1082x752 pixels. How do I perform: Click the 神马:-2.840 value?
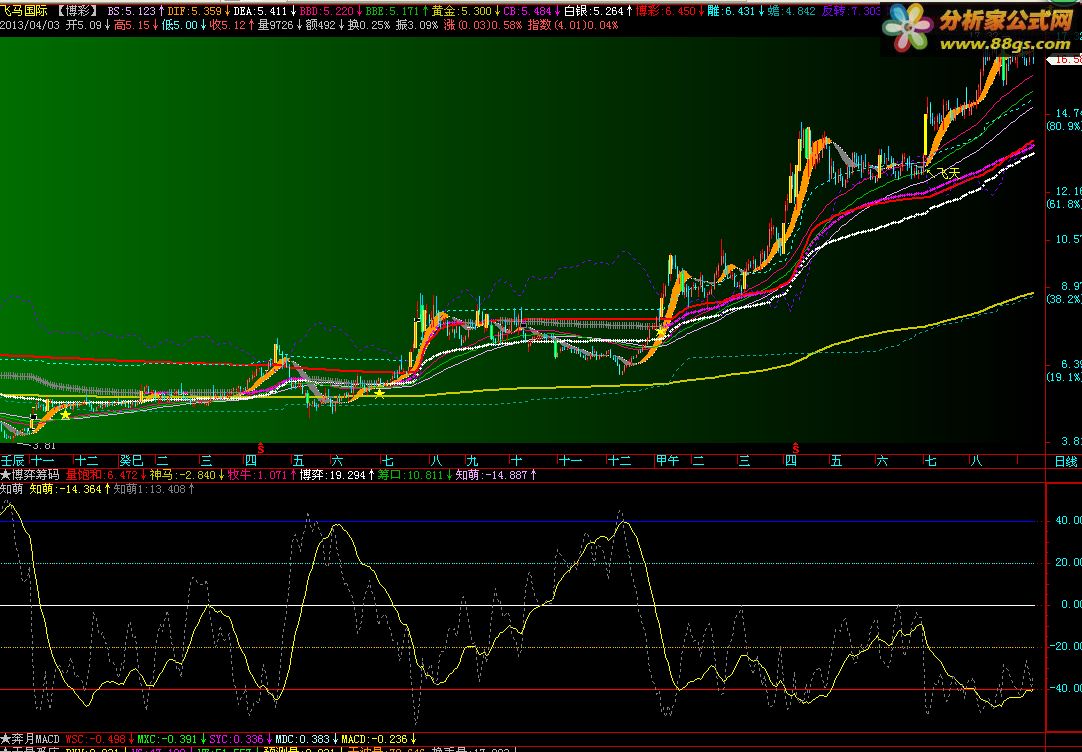[x=183, y=475]
